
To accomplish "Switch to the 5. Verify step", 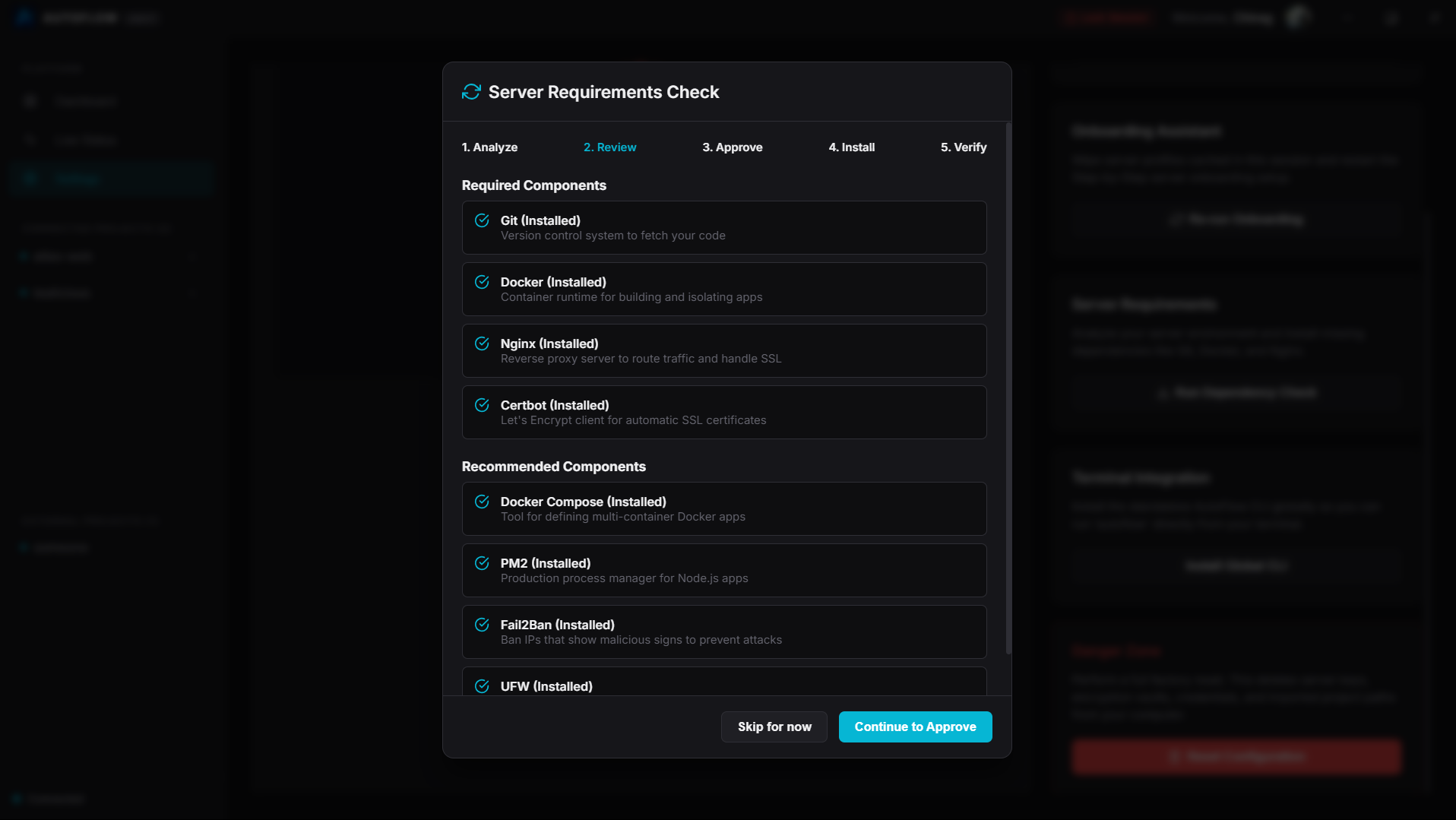I will pos(964,147).
